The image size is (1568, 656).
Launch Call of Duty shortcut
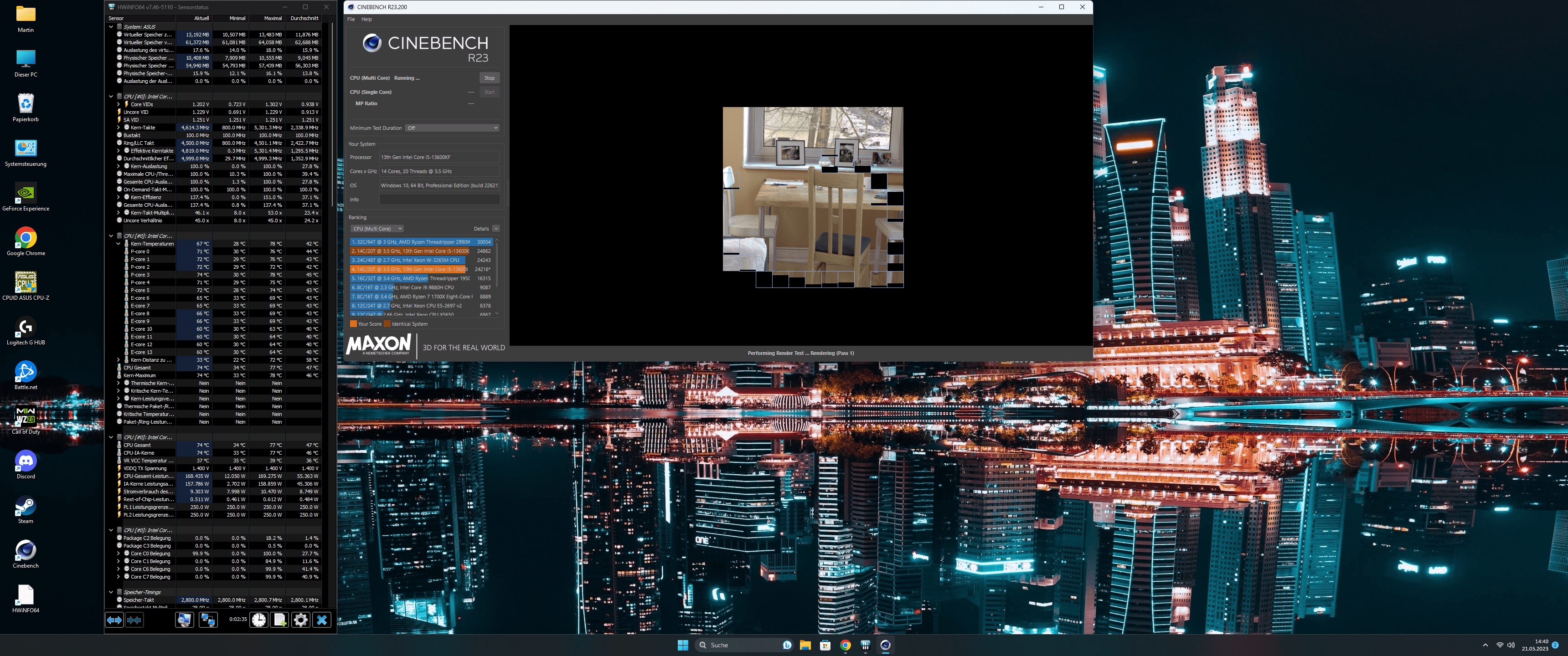point(26,420)
